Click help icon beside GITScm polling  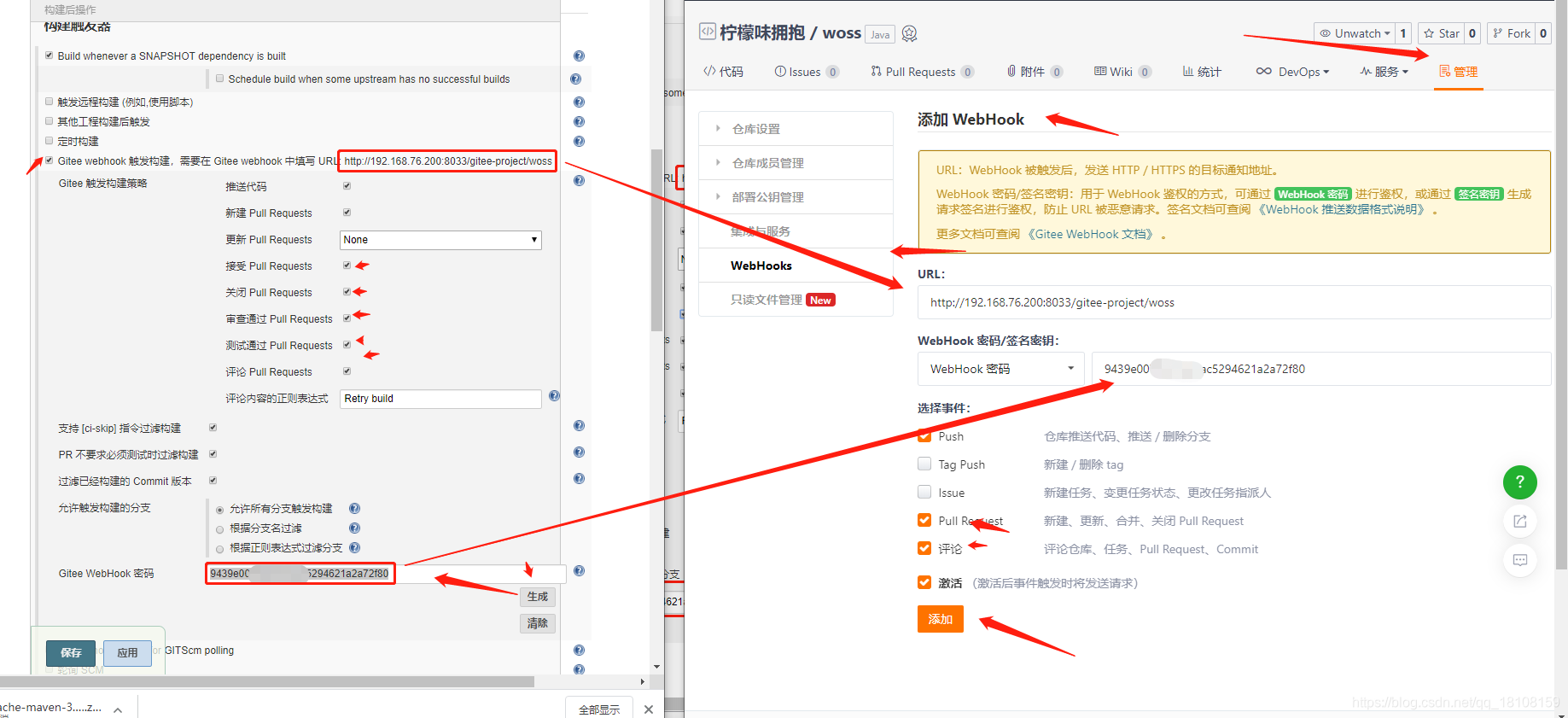tap(579, 651)
